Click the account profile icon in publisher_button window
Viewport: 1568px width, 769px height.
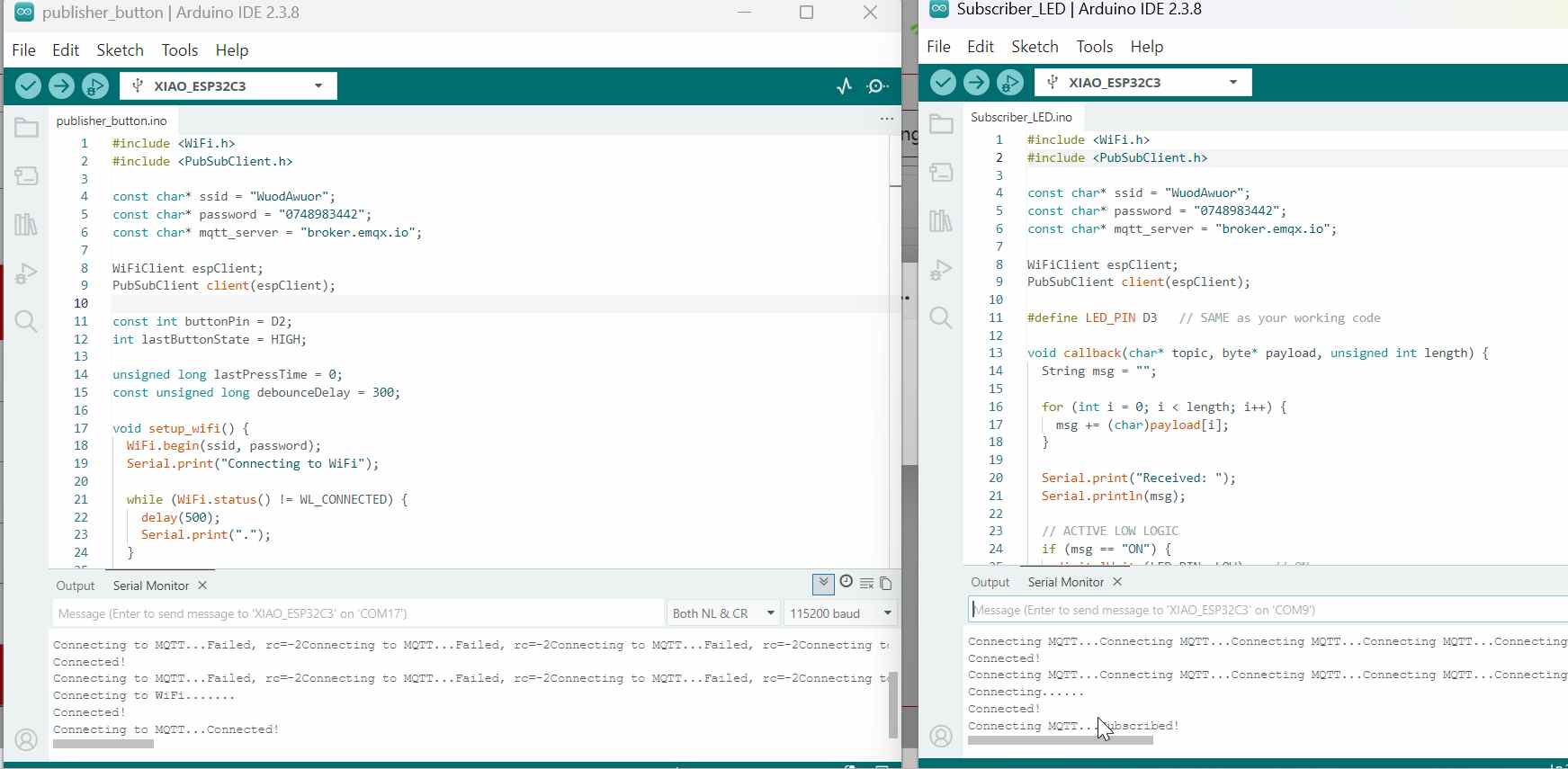pyautogui.click(x=26, y=740)
